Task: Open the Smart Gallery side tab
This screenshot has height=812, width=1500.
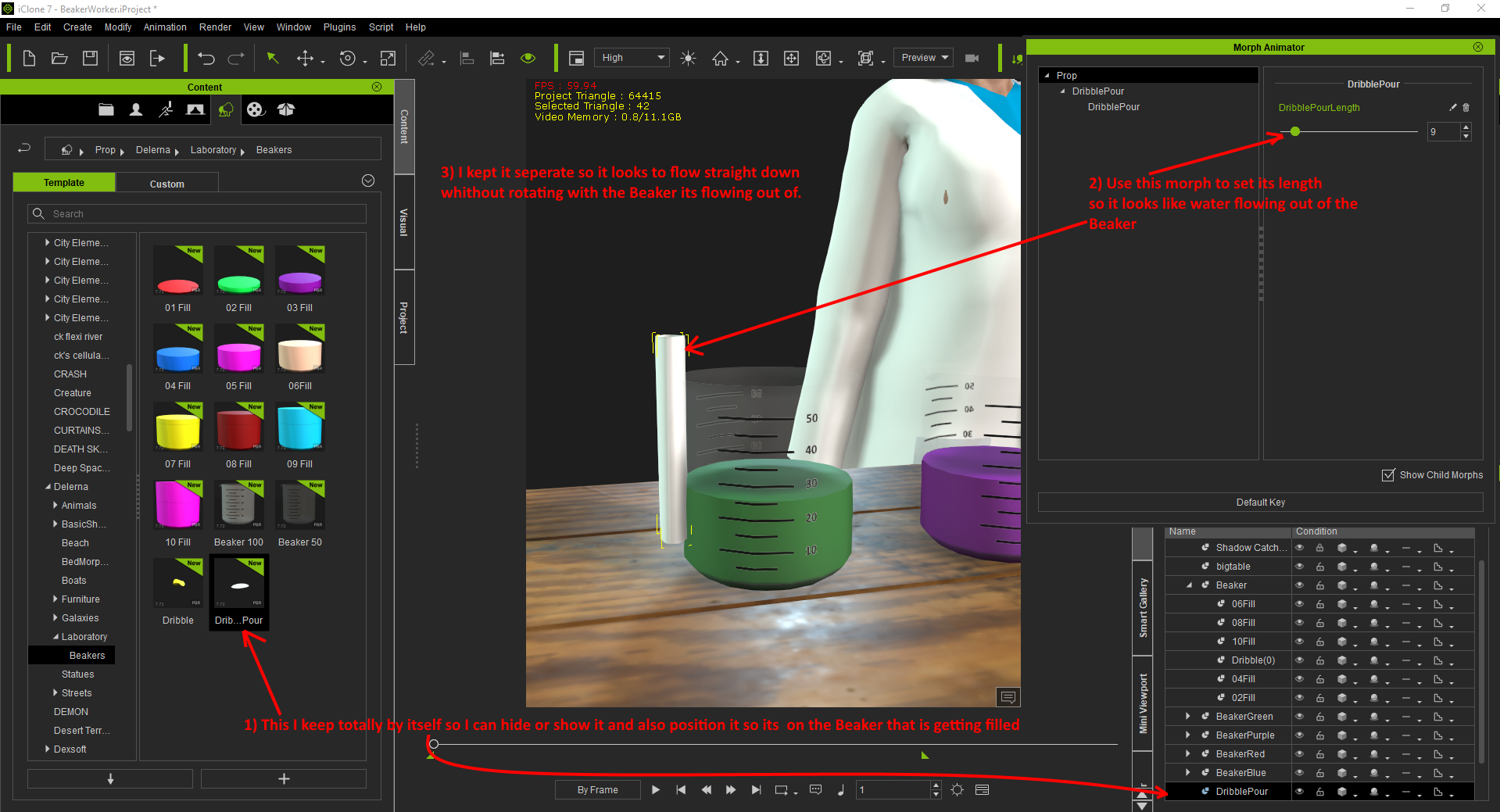Action: point(1143,608)
